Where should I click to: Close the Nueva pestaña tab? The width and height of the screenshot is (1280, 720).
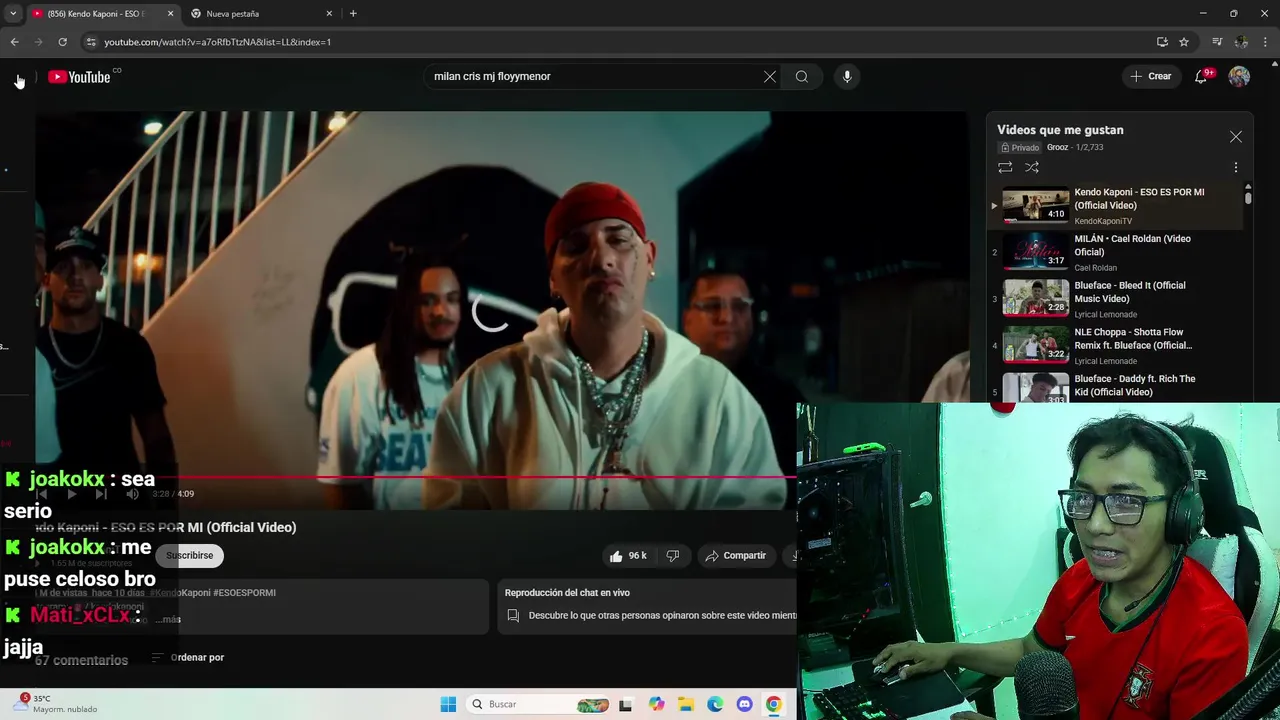[x=329, y=14]
